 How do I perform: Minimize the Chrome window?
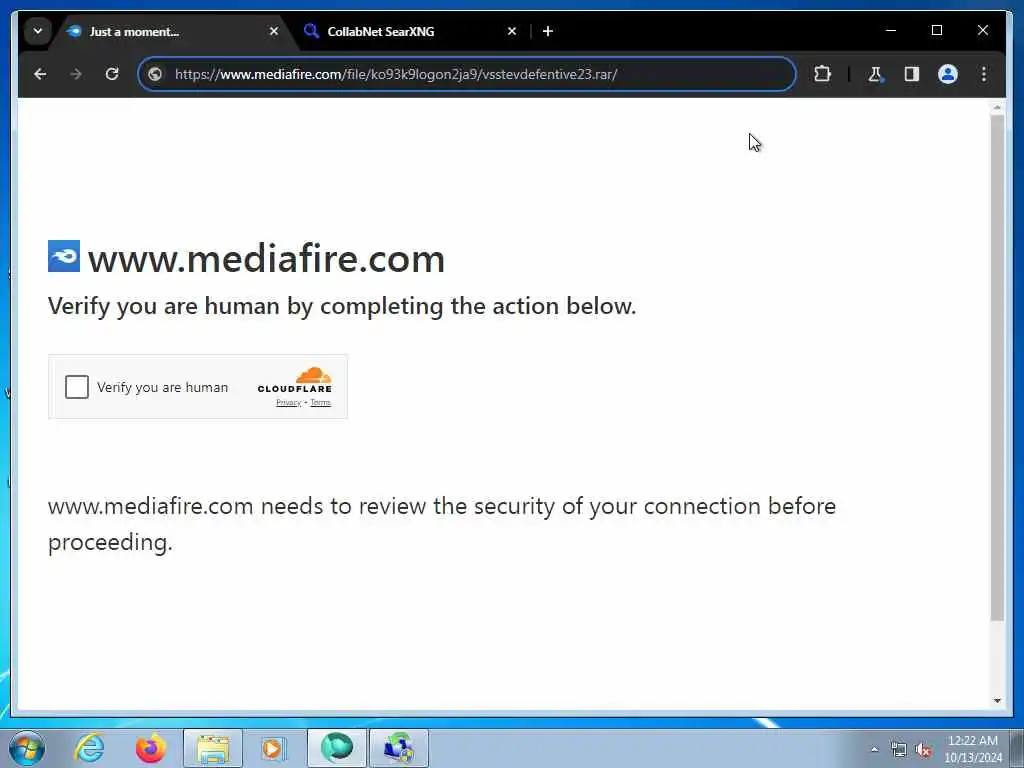(x=891, y=30)
